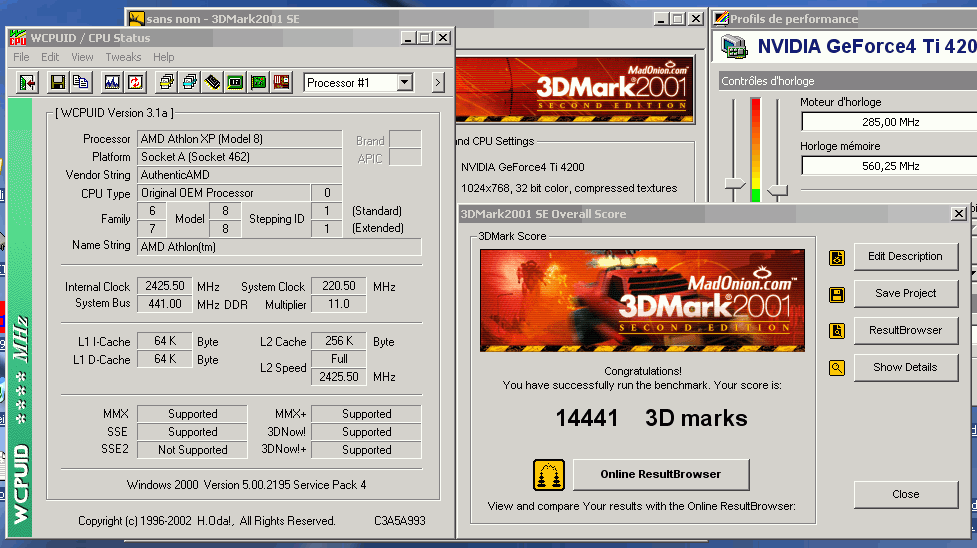This screenshot has height=548, width=977.
Task: Click the red refresh arrows toolbar icon
Action: [x=135, y=82]
